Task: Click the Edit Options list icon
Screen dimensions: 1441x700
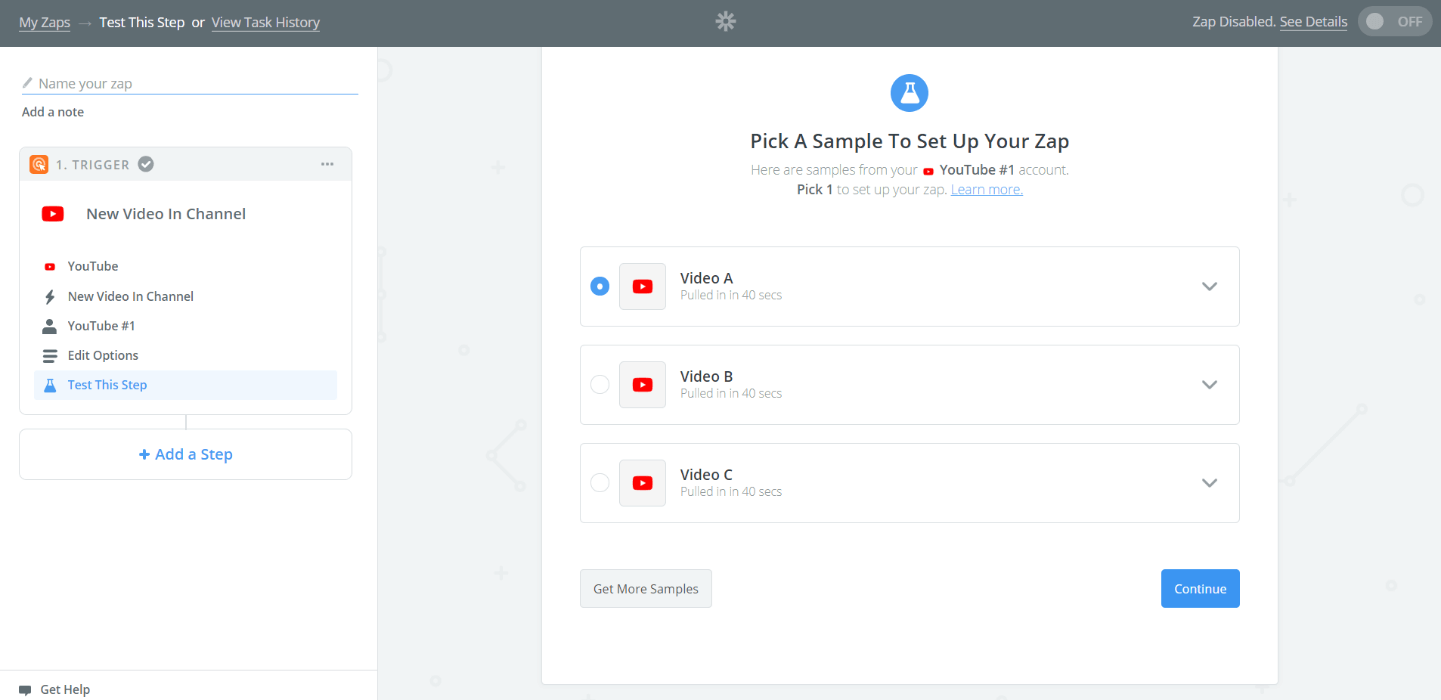Action: pyautogui.click(x=52, y=355)
